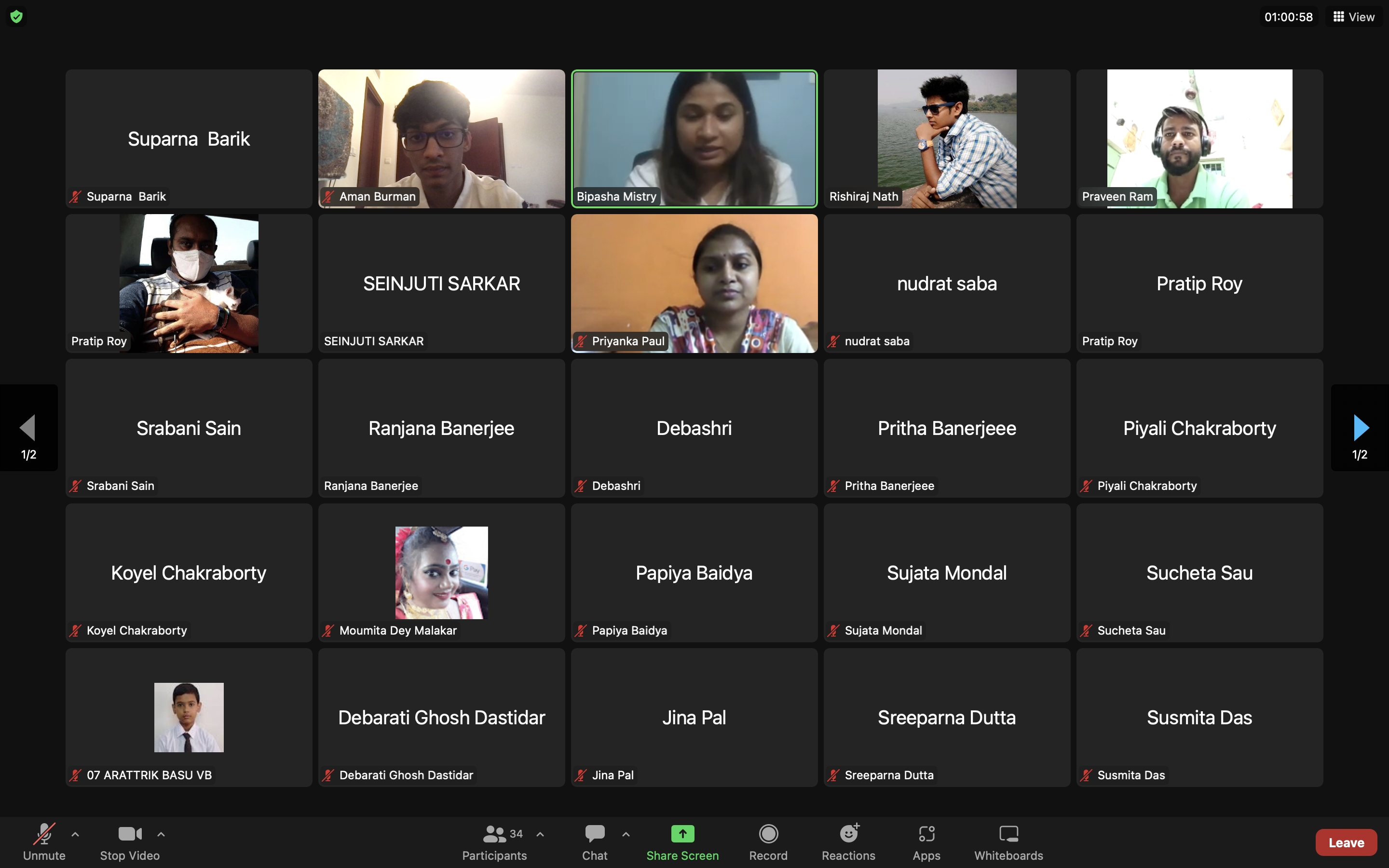Open the View layout menu
1389x868 pixels.
tap(1353, 17)
